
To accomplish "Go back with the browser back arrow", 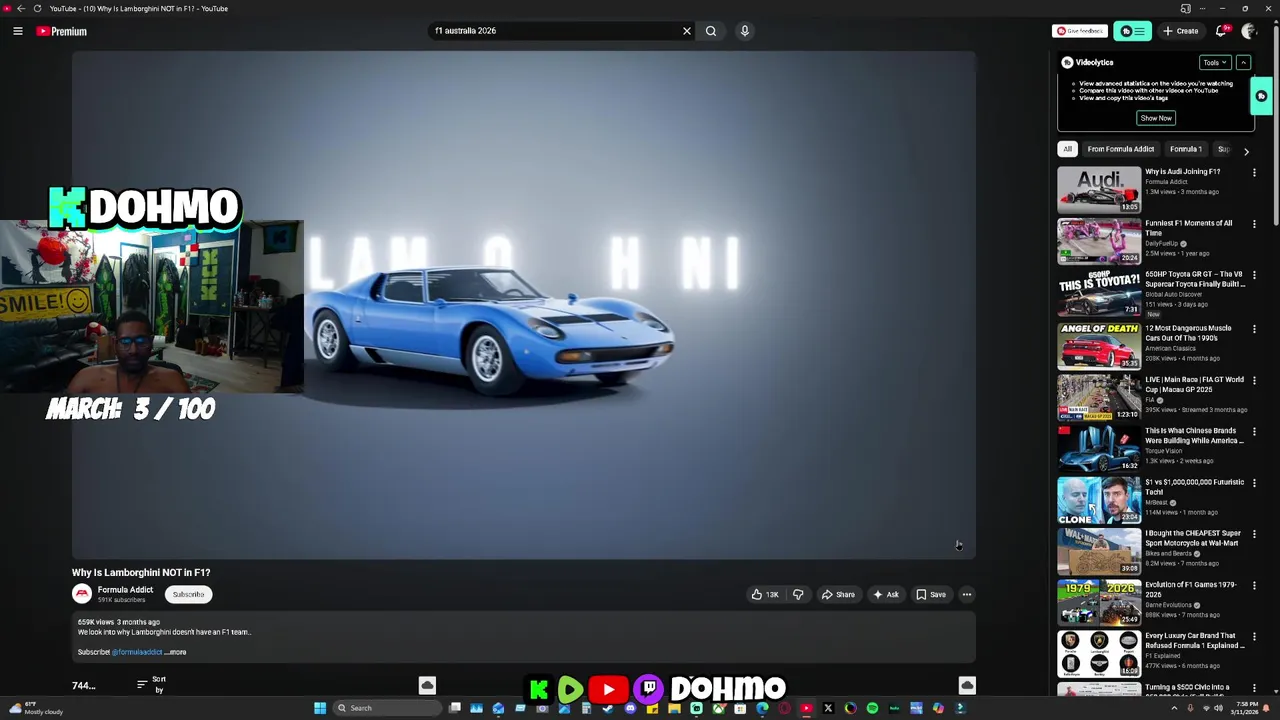I will pyautogui.click(x=21, y=8).
